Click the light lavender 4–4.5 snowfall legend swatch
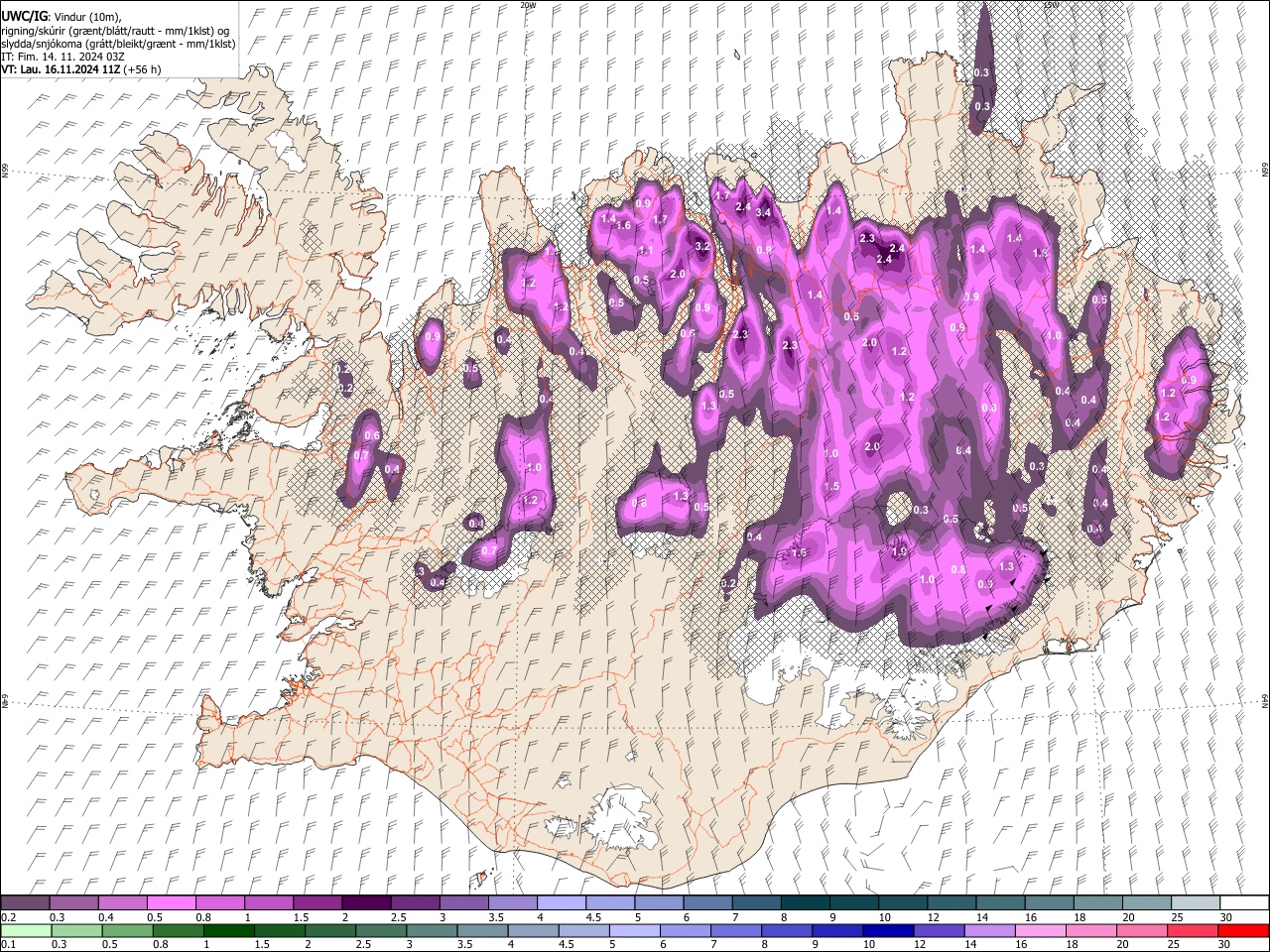 pyautogui.click(x=562, y=903)
